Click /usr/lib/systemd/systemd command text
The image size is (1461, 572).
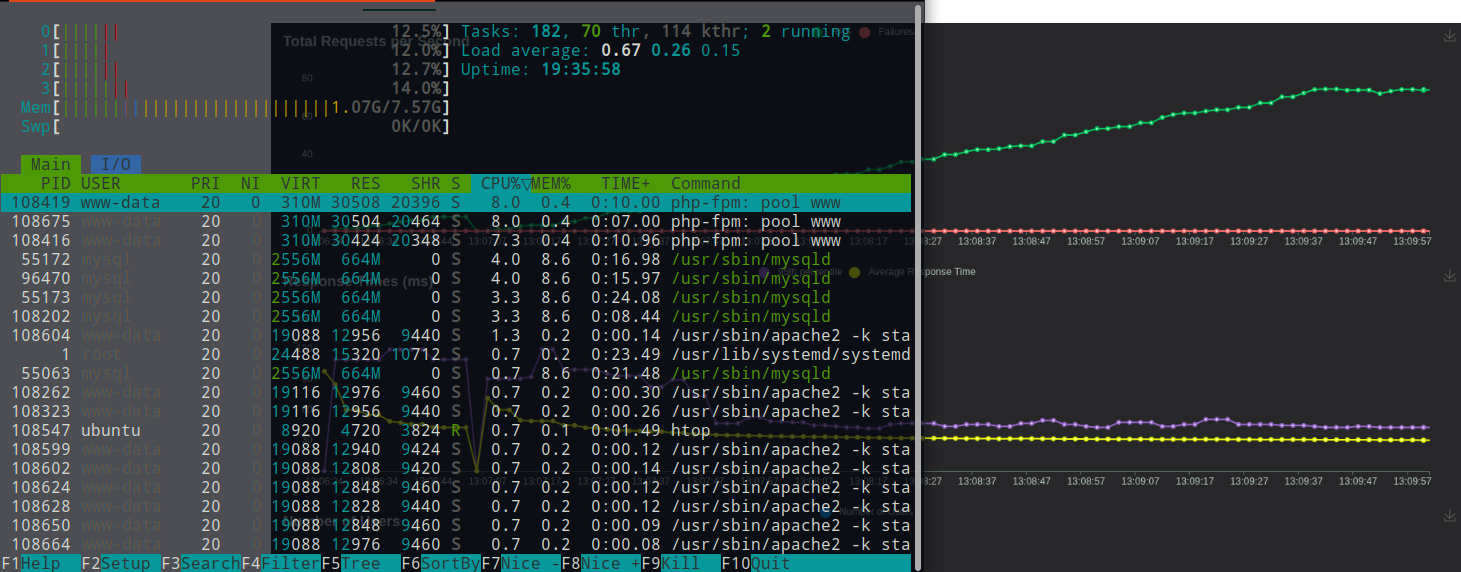tap(791, 355)
